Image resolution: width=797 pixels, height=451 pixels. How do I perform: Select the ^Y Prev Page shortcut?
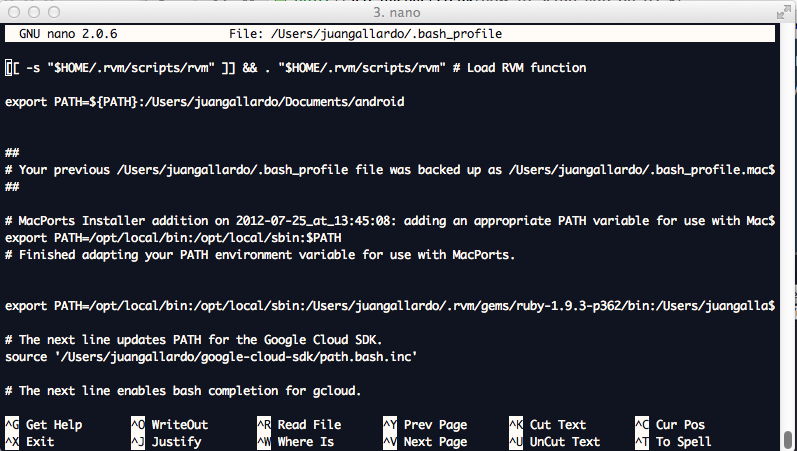[x=425, y=425]
